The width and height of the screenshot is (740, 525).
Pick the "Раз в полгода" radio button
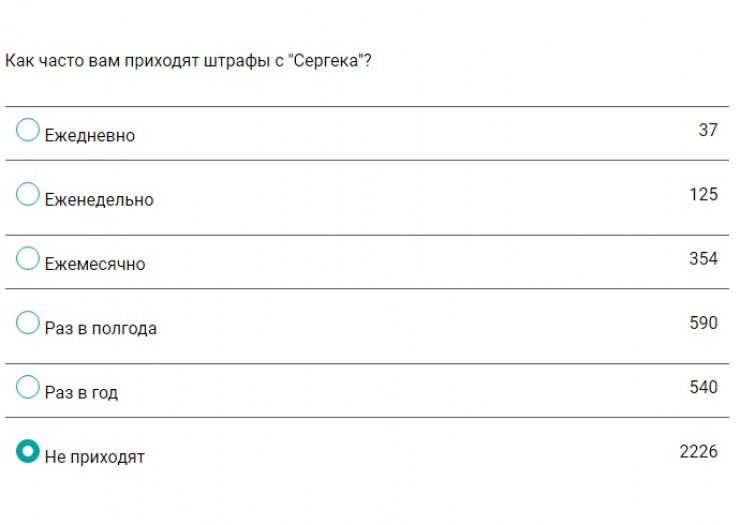click(28, 323)
